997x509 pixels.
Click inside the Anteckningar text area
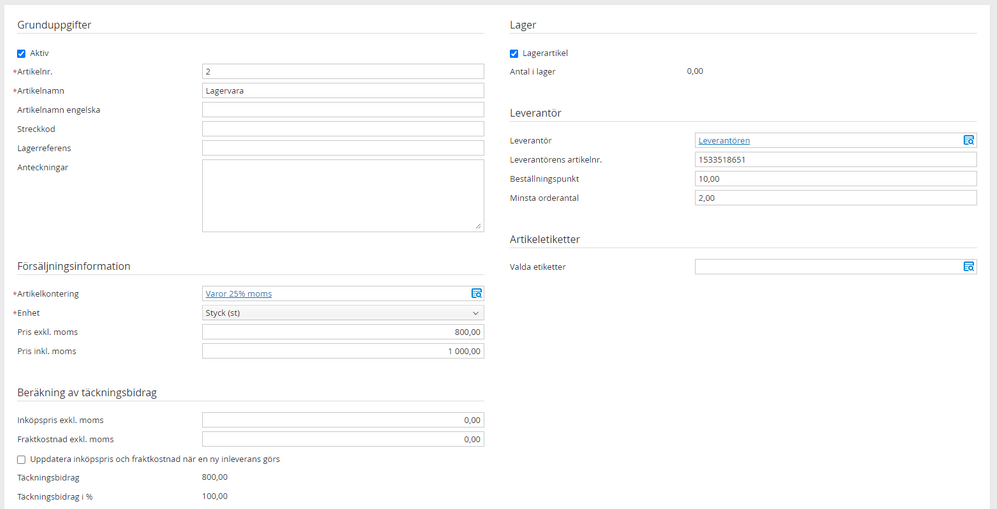(343, 195)
